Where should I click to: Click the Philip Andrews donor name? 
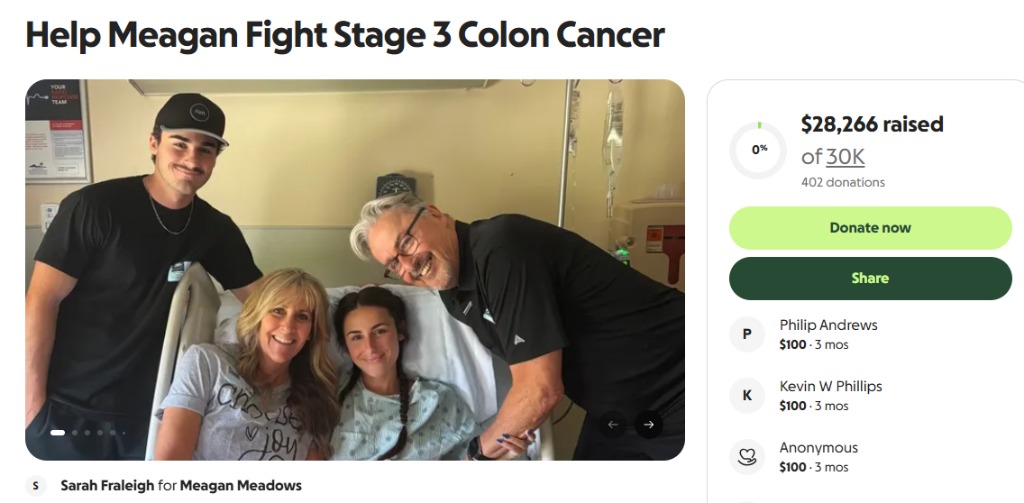(x=828, y=325)
